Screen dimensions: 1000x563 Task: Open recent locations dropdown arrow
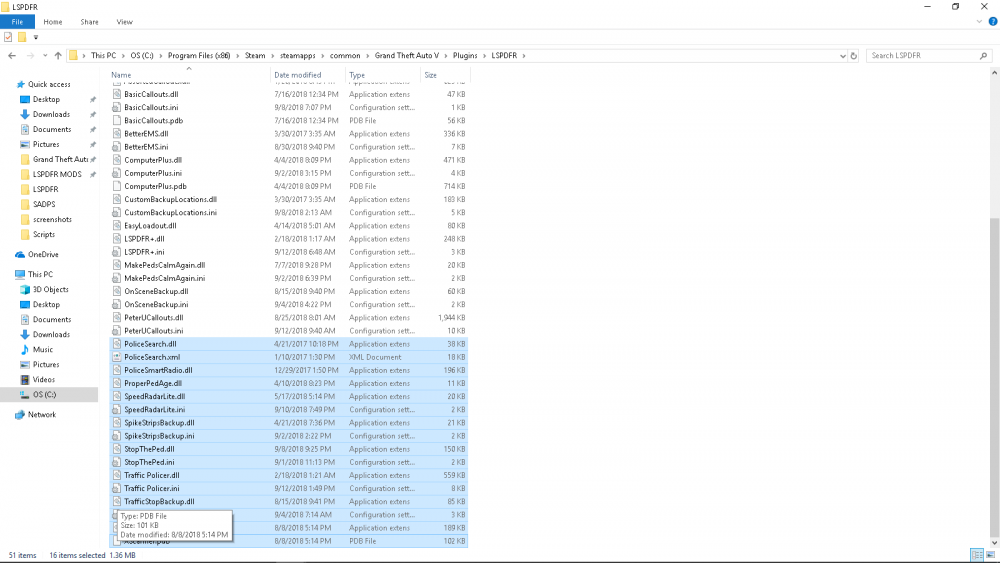pyautogui.click(x=45, y=55)
